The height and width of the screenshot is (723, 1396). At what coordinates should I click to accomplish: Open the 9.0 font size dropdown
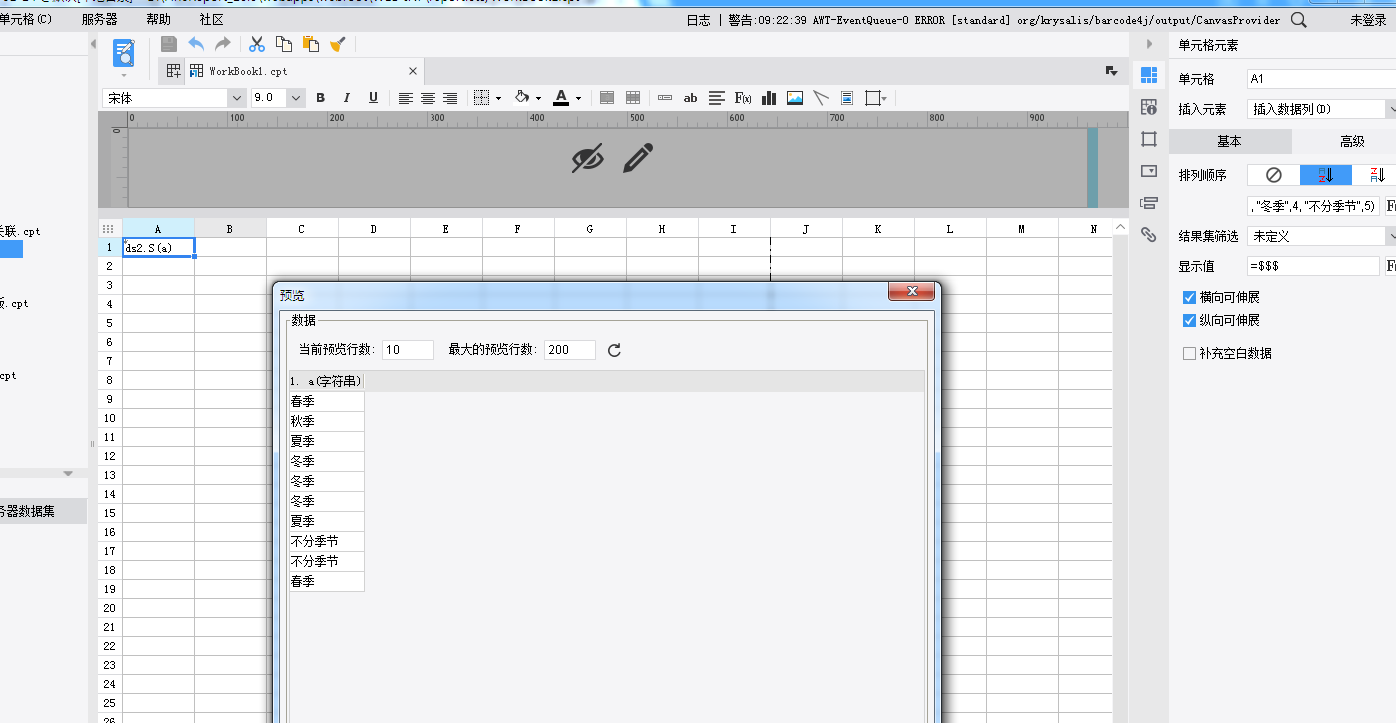click(x=296, y=98)
